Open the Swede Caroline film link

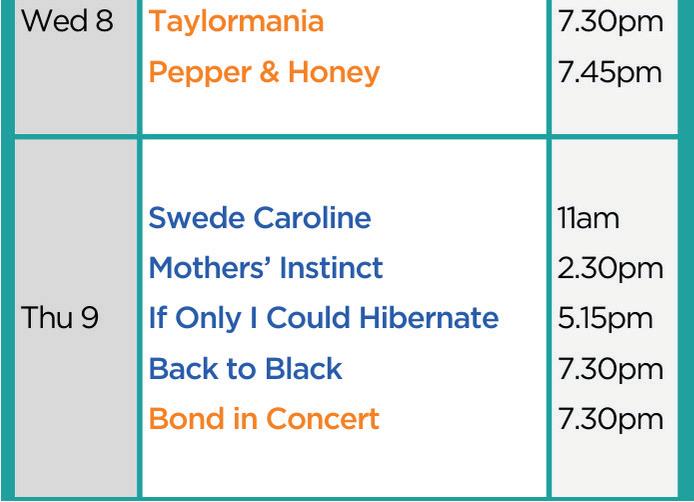pos(259,218)
